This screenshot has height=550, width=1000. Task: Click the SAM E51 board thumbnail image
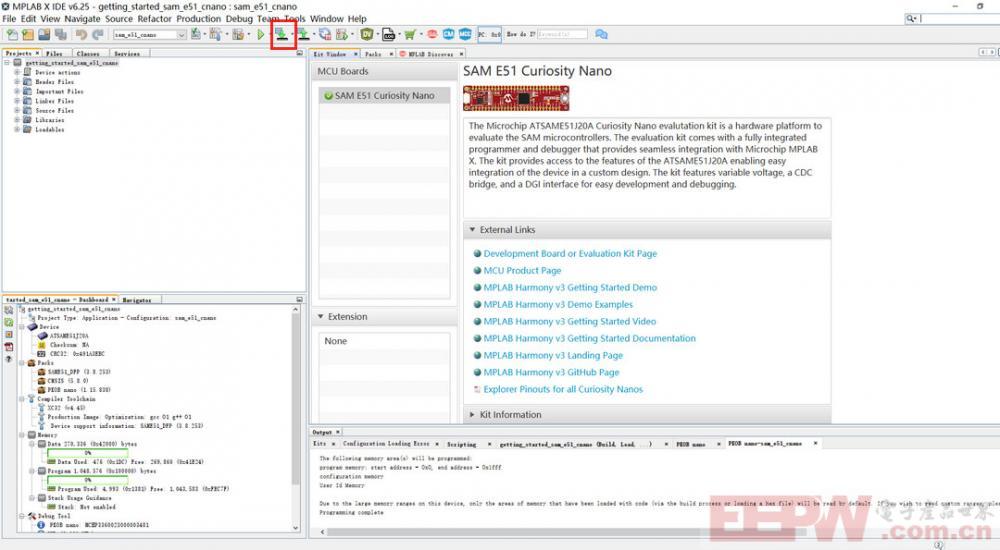click(x=516, y=98)
